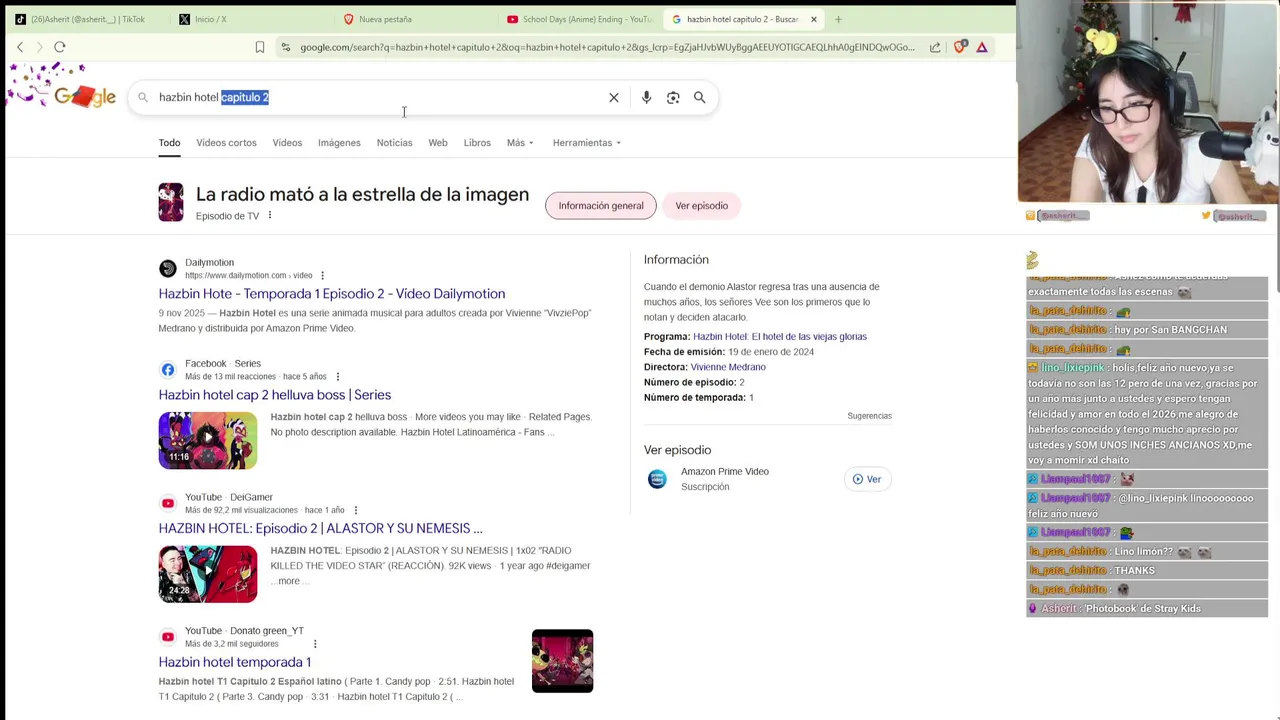Open three-dot menu on Facebook Series result
This screenshot has width=1280, height=720.
click(337, 377)
